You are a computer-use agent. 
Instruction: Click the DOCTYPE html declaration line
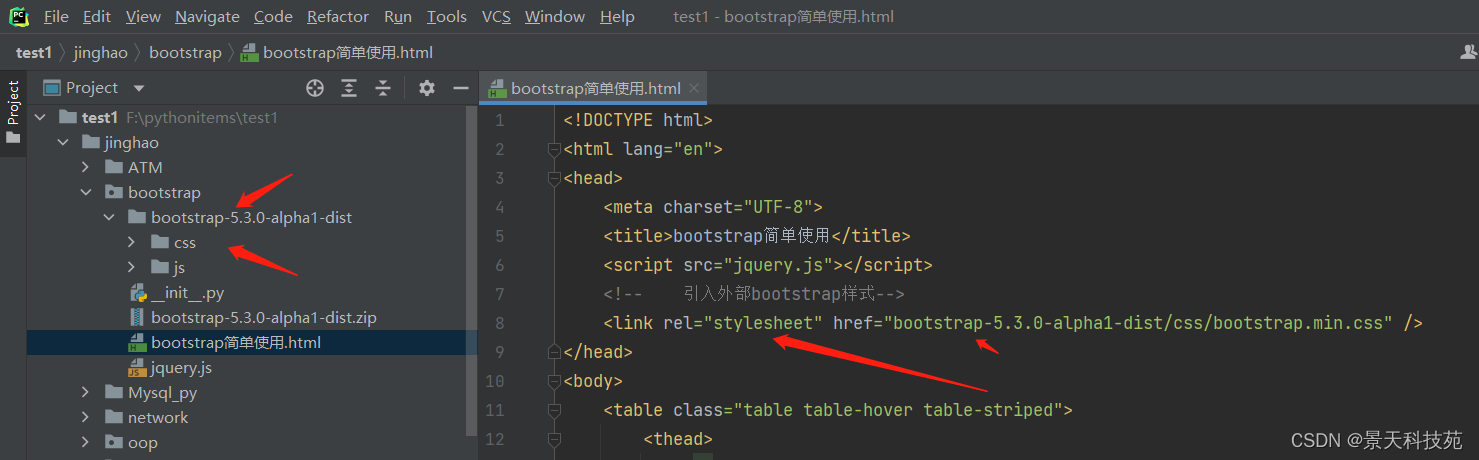tap(638, 121)
